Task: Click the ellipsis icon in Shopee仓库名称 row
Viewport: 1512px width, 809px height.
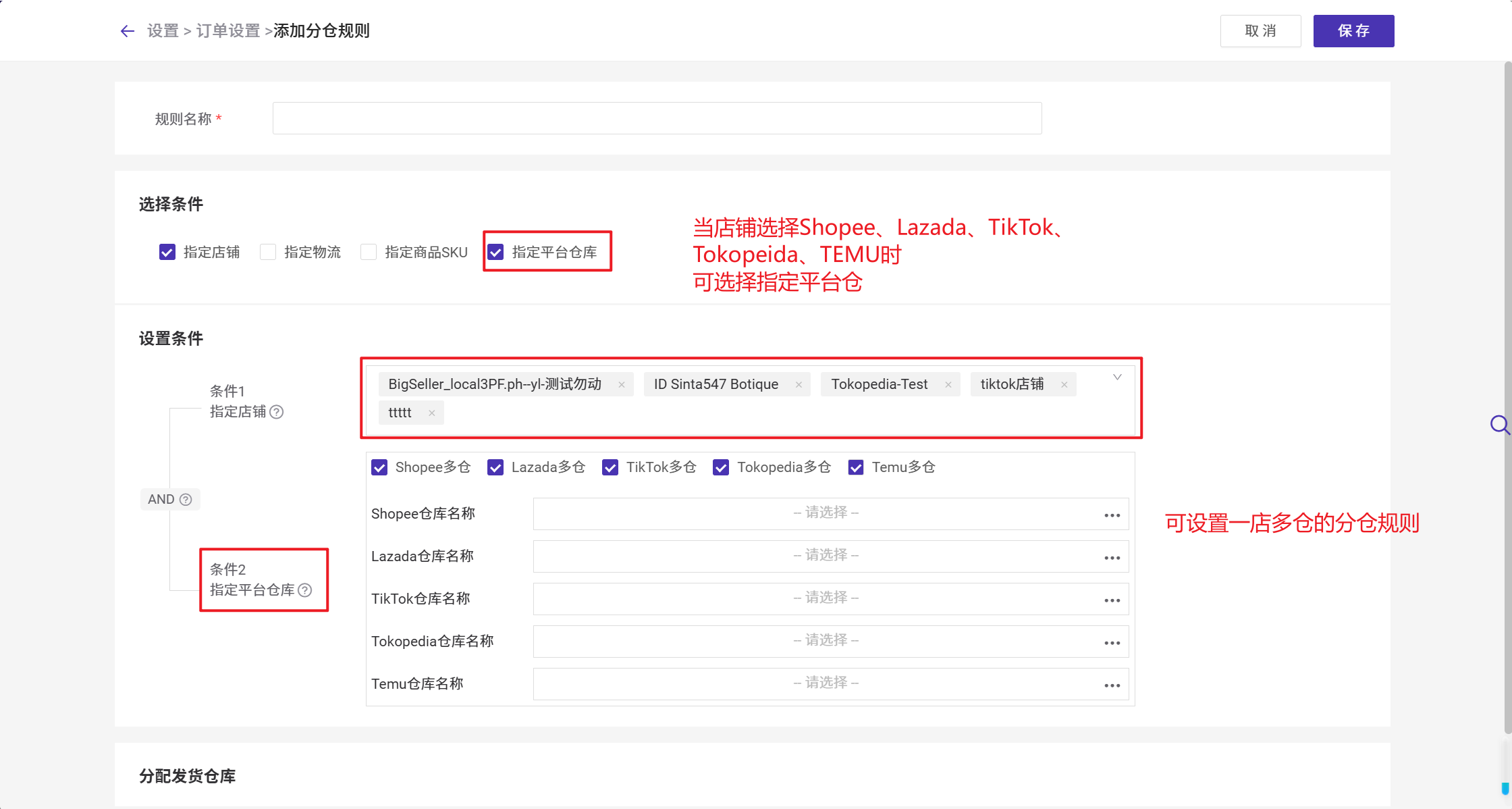Action: point(1112,515)
